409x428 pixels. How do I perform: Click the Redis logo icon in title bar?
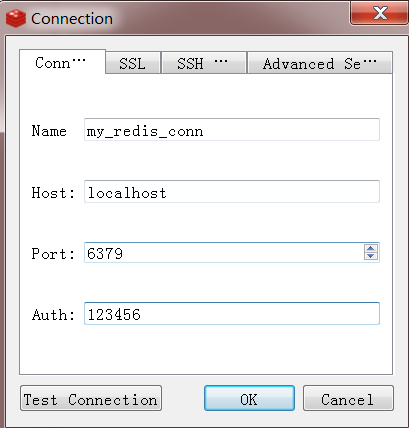16,19
